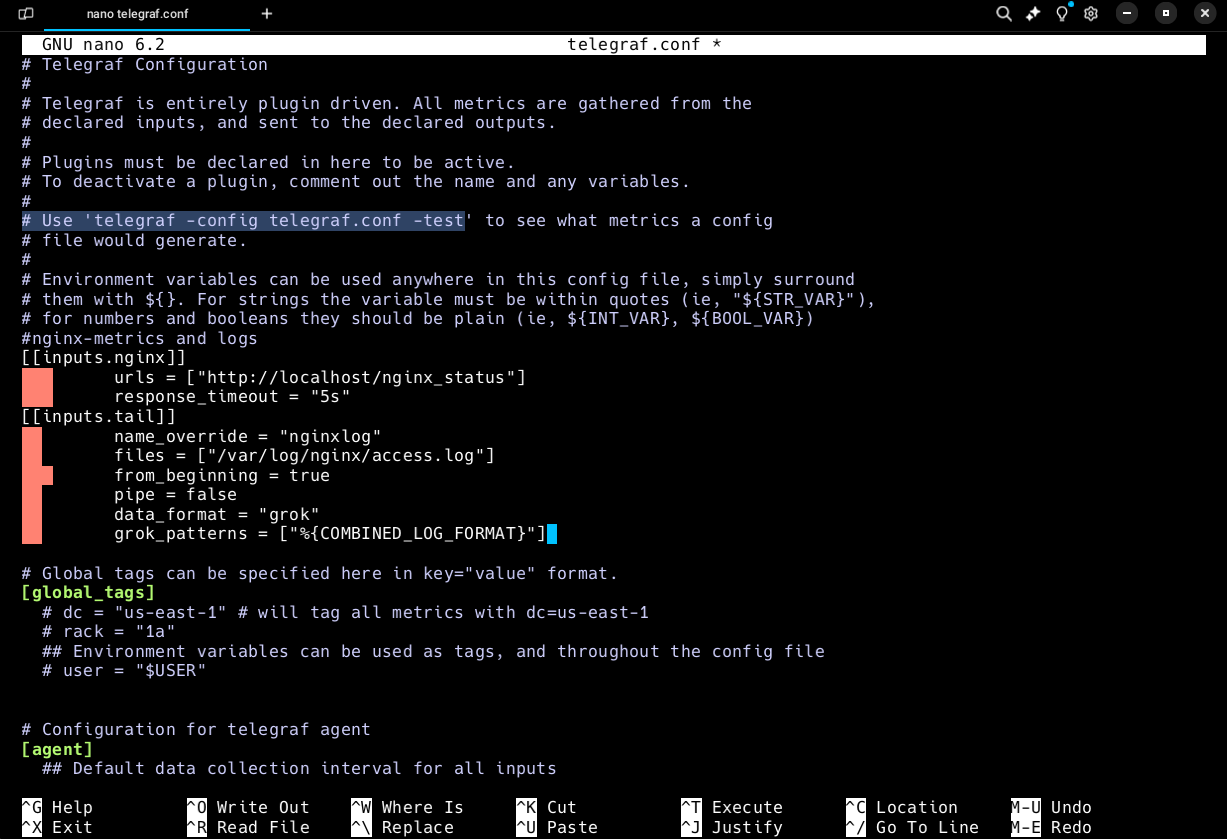This screenshot has width=1227, height=839.
Task: Minimize the terminal window
Action: coord(1127,14)
